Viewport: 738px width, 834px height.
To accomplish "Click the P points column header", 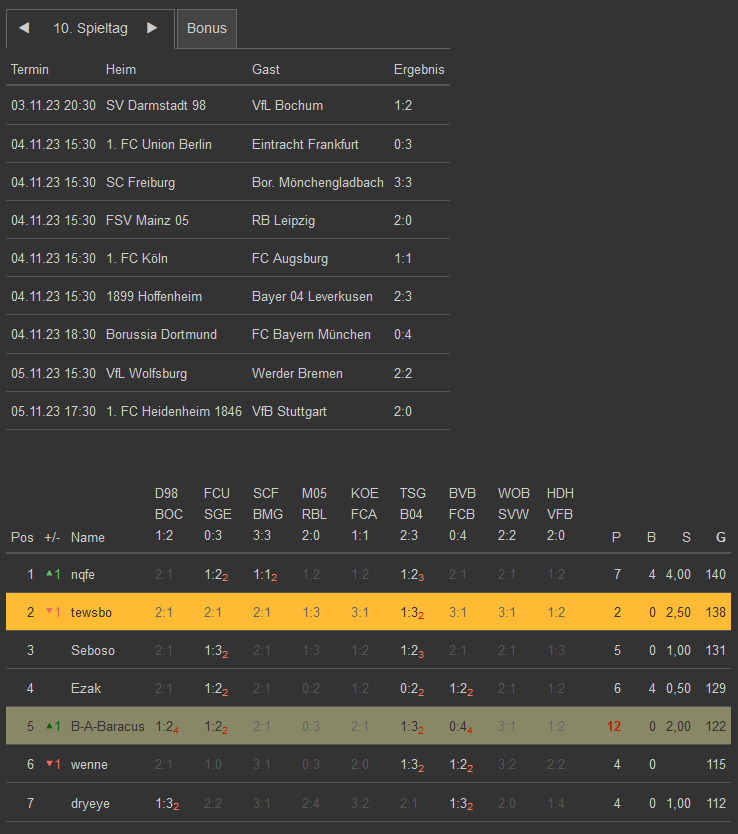I will 616,537.
